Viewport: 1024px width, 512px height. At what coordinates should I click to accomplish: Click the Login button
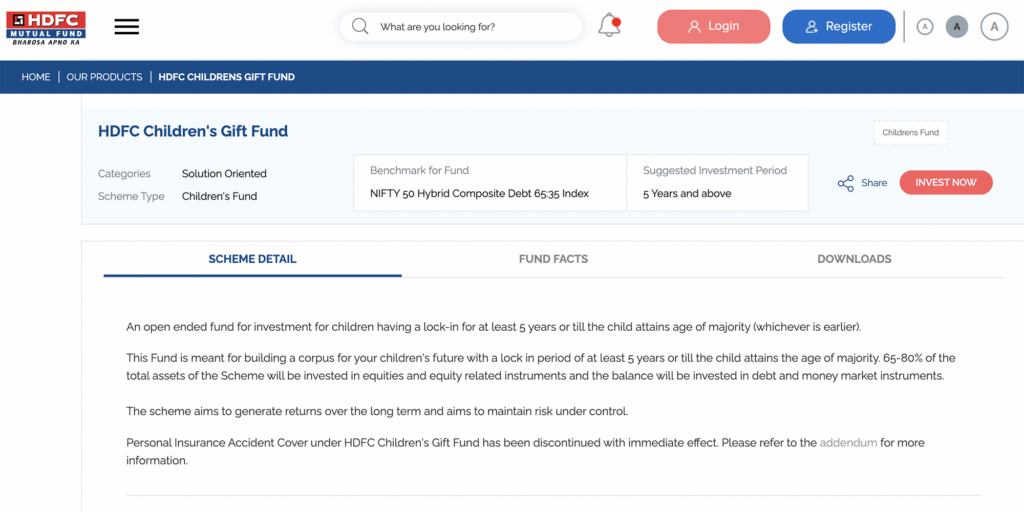coord(714,27)
